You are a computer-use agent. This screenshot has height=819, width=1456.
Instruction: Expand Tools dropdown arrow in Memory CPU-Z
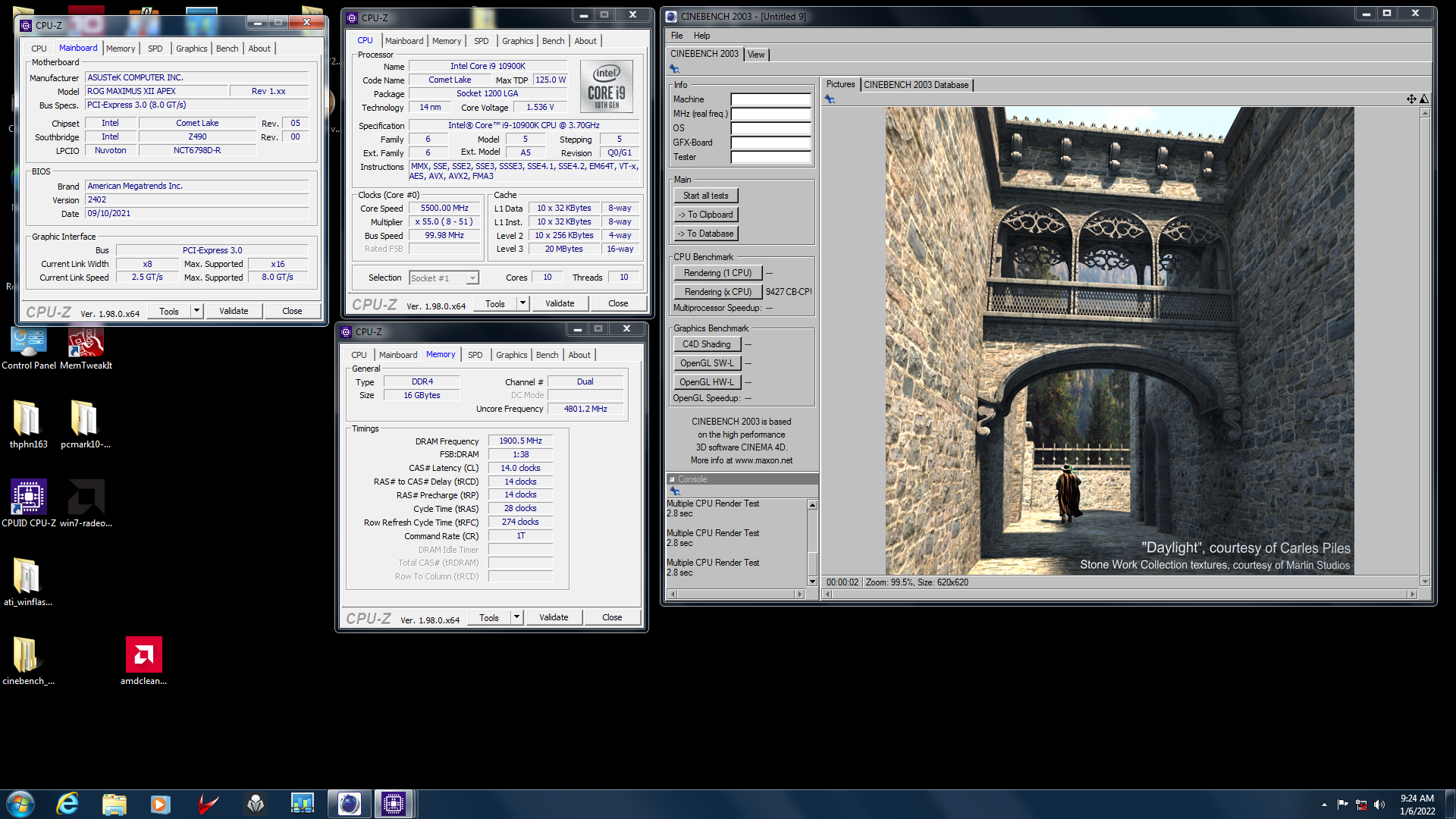click(516, 617)
